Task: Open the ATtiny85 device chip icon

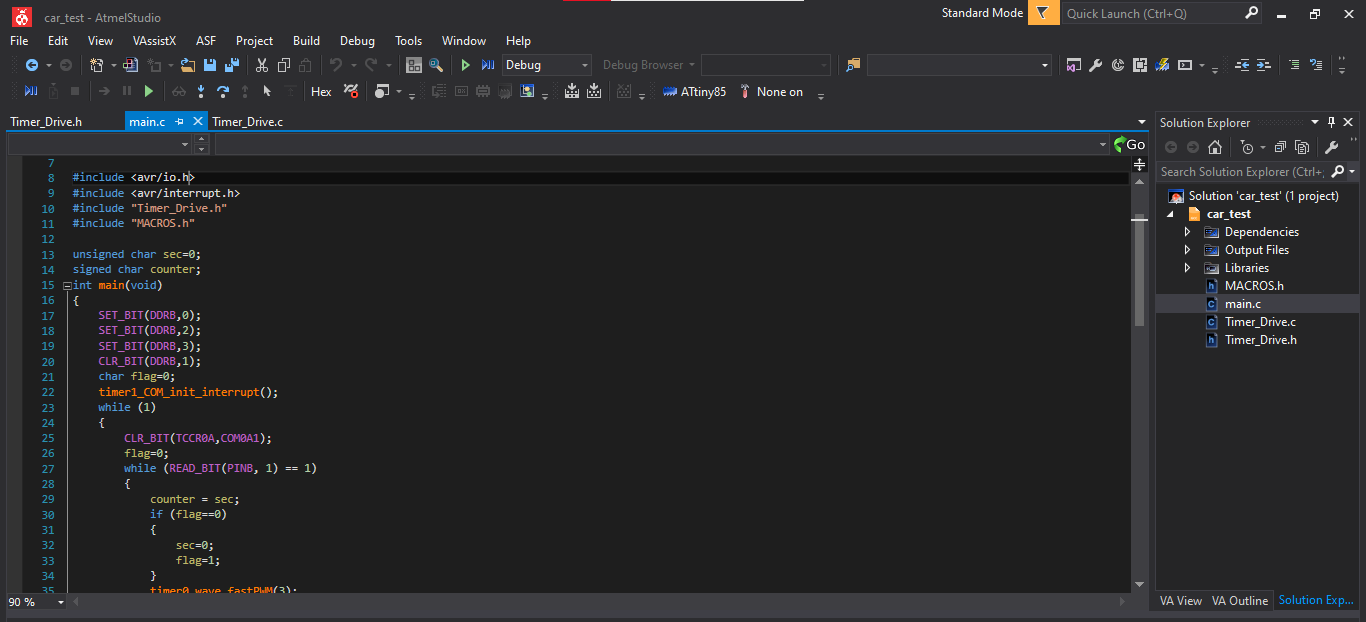Action: (670, 91)
